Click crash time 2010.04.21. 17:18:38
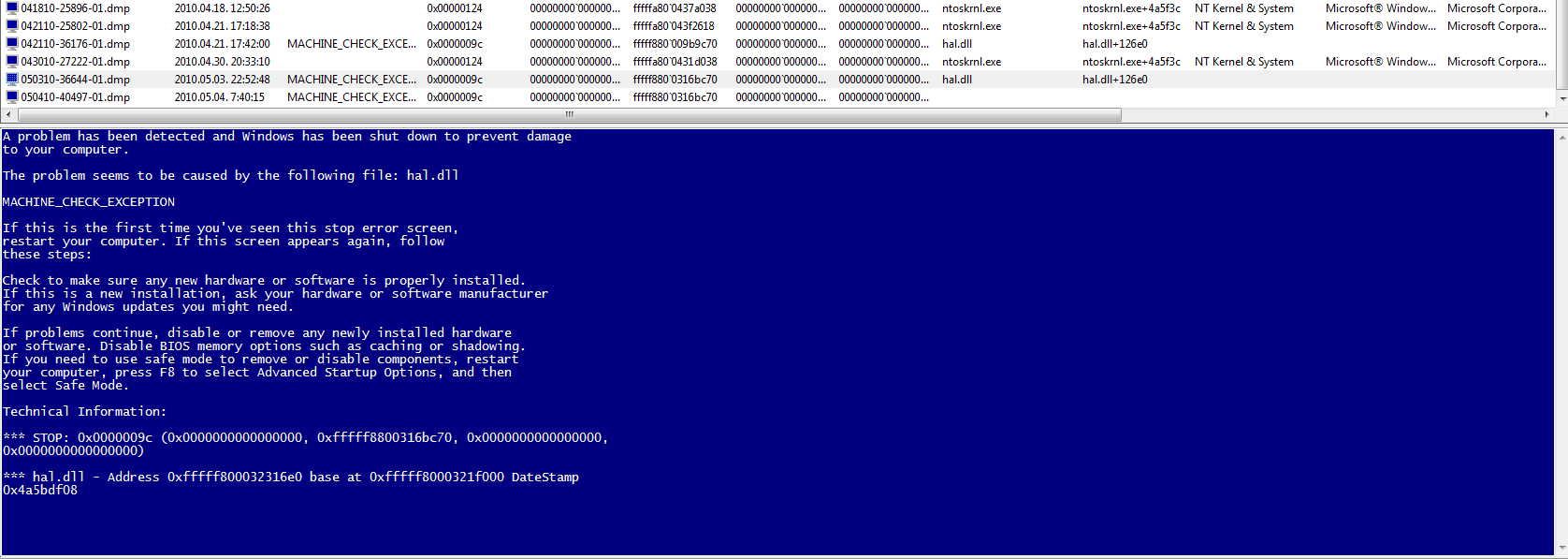This screenshot has width=1568, height=559. tap(223, 26)
